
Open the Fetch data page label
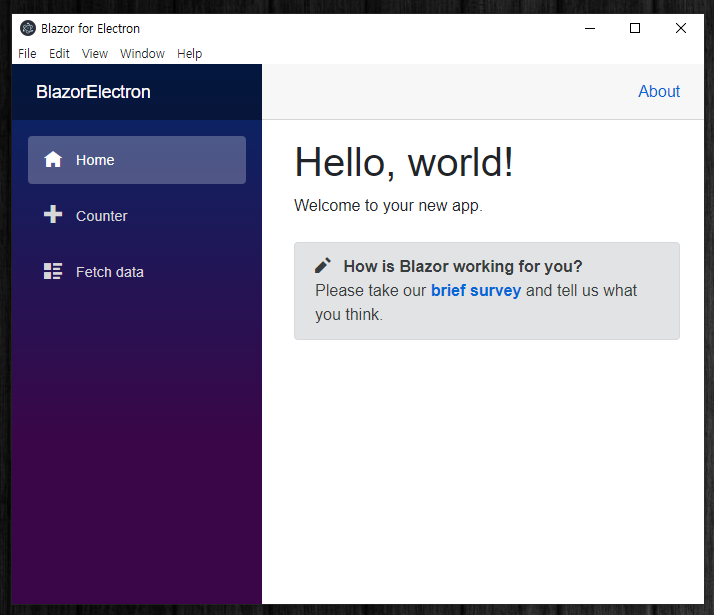coord(110,272)
